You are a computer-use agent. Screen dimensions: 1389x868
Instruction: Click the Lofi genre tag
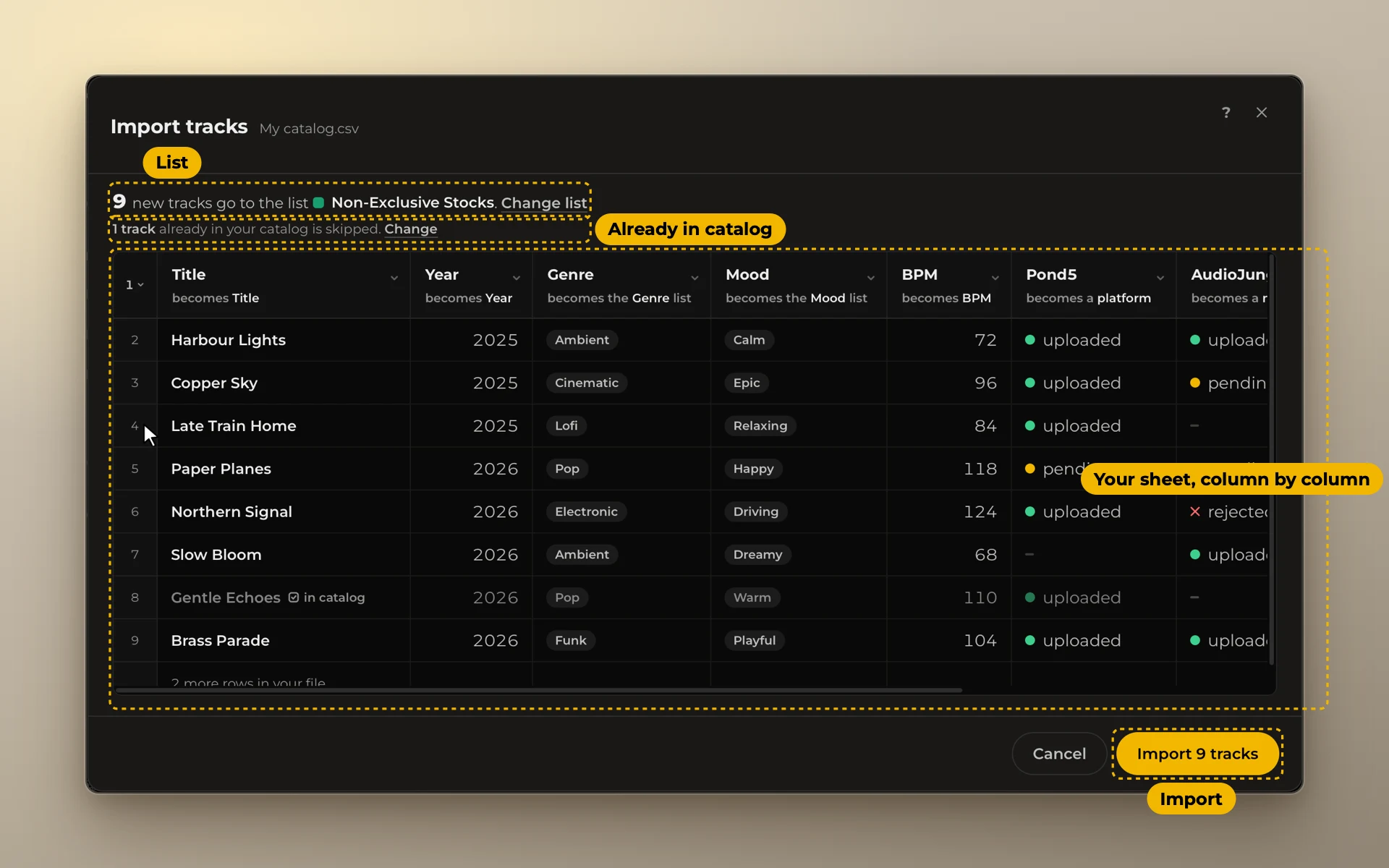click(566, 426)
